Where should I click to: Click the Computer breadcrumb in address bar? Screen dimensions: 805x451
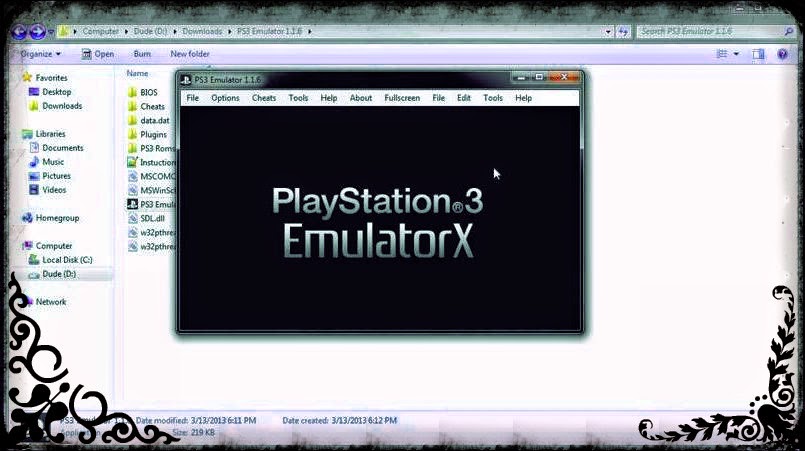tap(100, 31)
